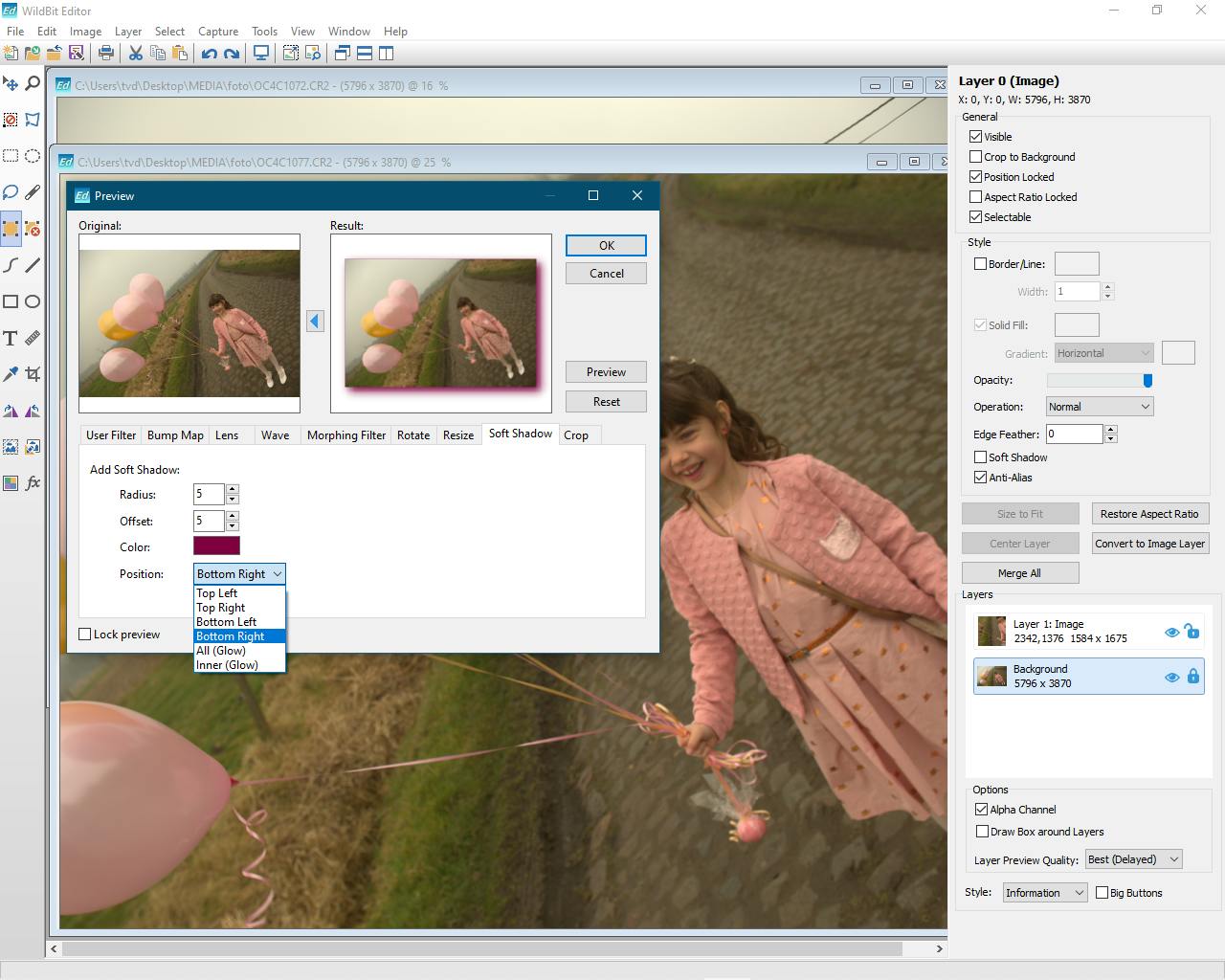Open the Capture menu
Image resolution: width=1225 pixels, height=980 pixels.
[x=218, y=32]
